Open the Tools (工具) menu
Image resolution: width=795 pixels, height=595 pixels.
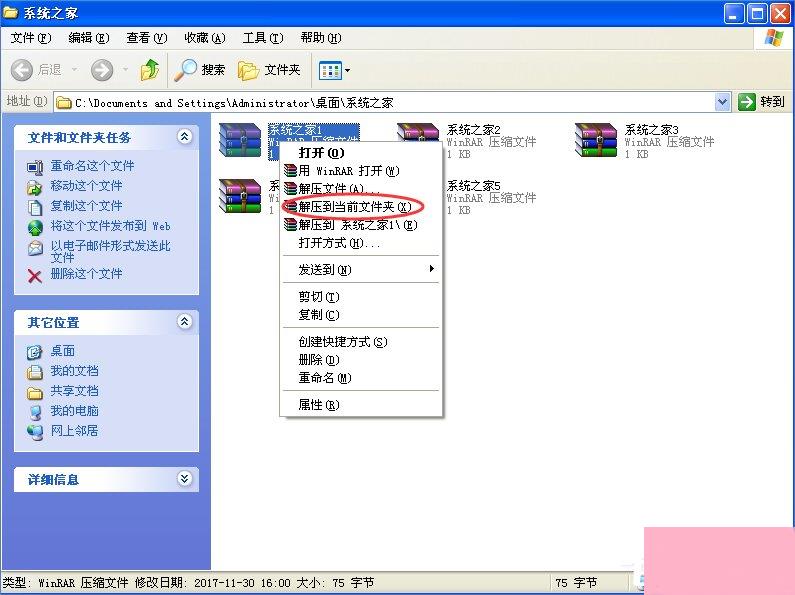263,38
